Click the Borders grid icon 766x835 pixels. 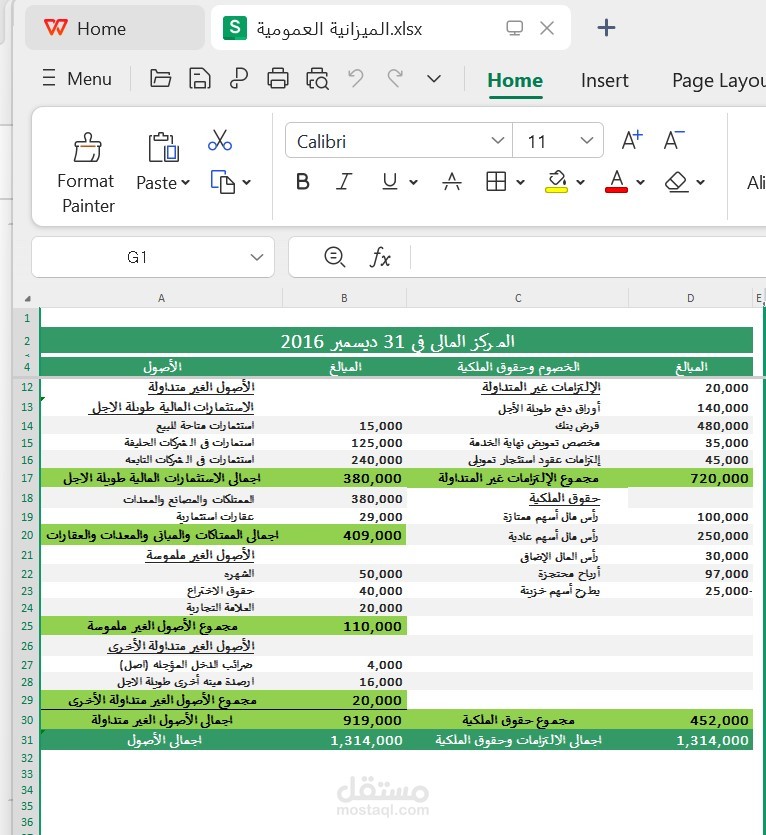point(496,182)
